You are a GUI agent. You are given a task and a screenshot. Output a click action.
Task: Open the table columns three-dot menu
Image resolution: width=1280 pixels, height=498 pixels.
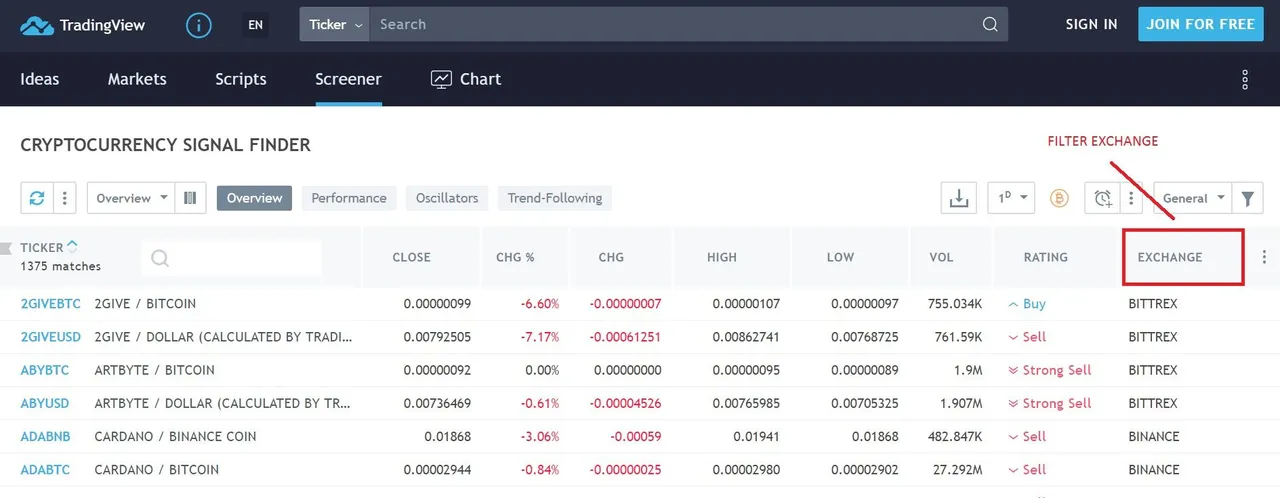(x=1264, y=257)
